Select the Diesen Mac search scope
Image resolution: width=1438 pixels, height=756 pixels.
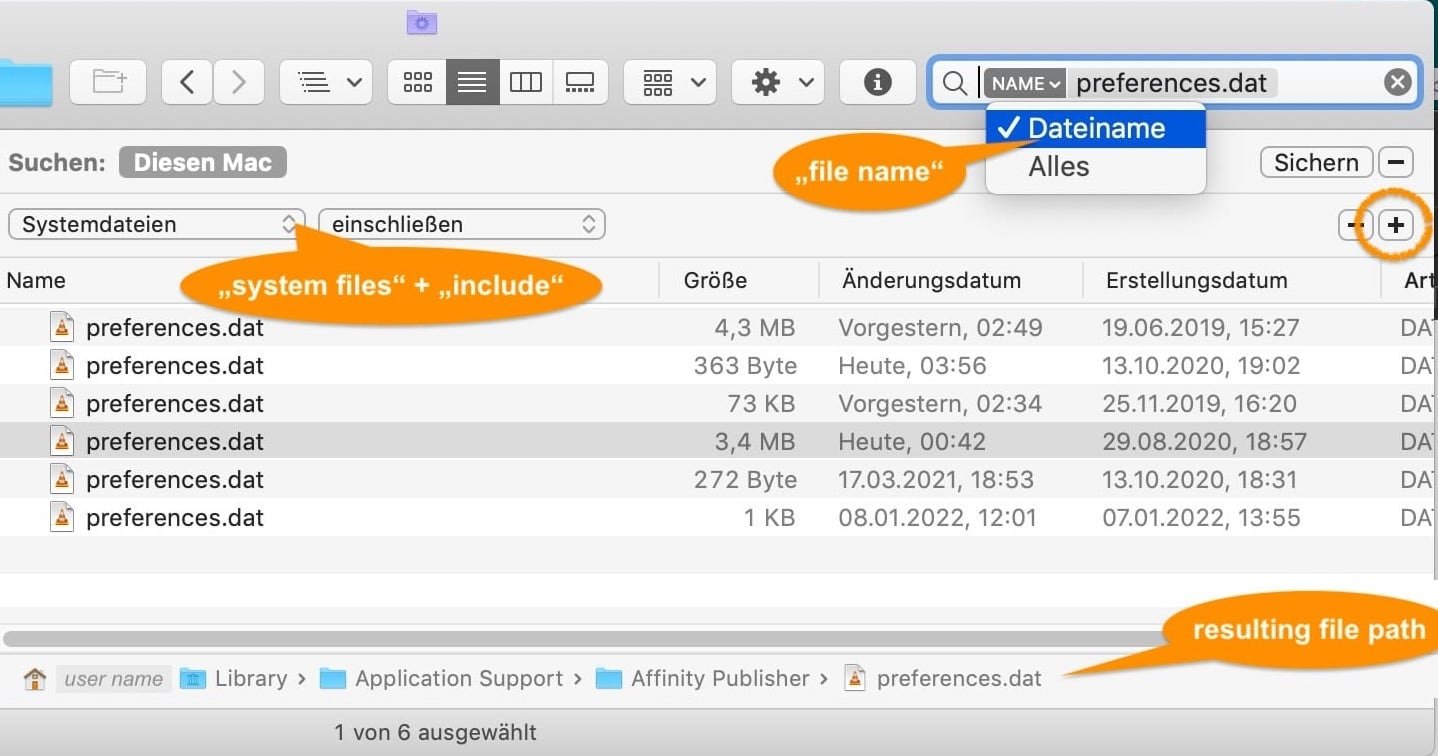[202, 162]
